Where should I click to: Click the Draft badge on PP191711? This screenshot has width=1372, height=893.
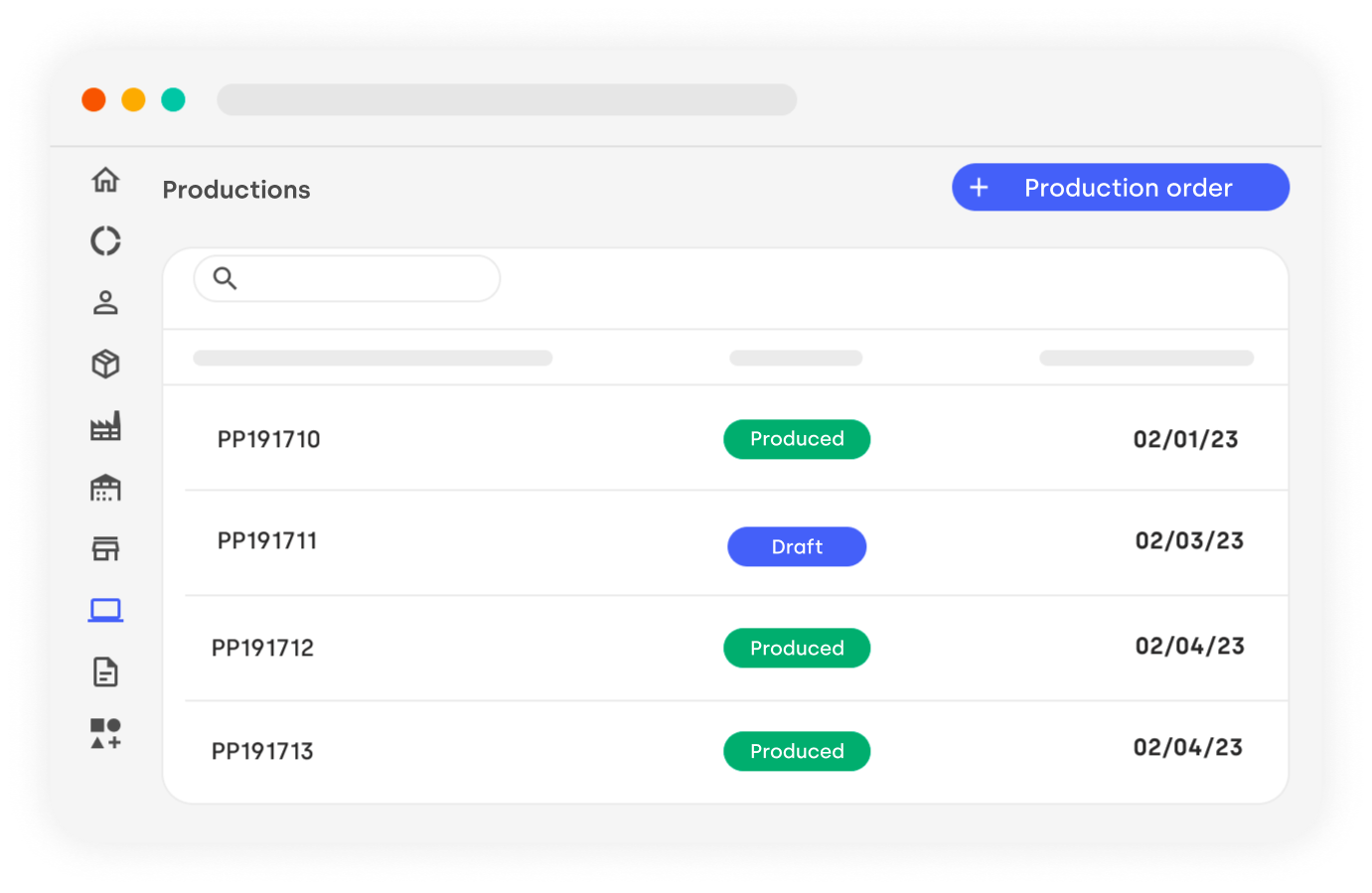pos(797,546)
